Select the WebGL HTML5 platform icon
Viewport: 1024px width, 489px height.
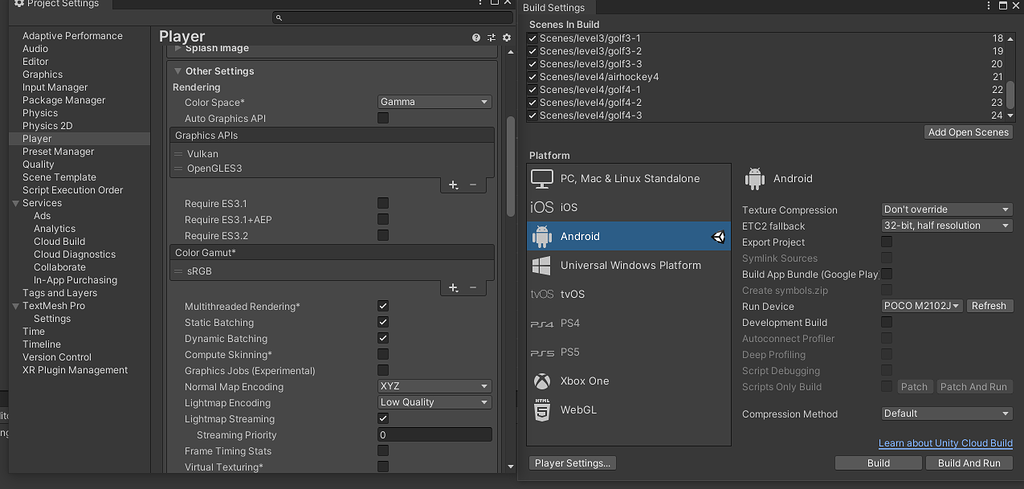pos(542,410)
